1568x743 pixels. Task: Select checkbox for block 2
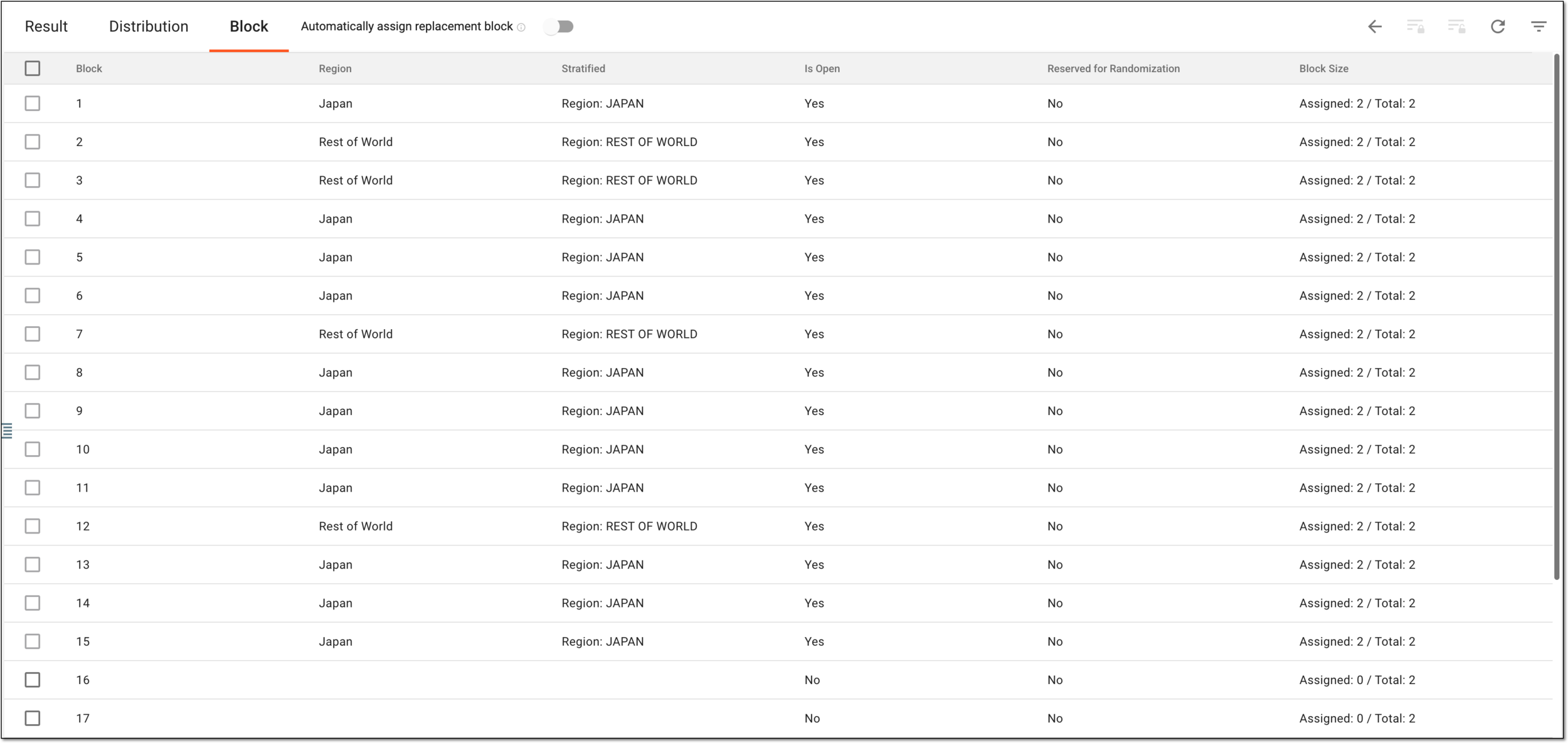[x=33, y=142]
